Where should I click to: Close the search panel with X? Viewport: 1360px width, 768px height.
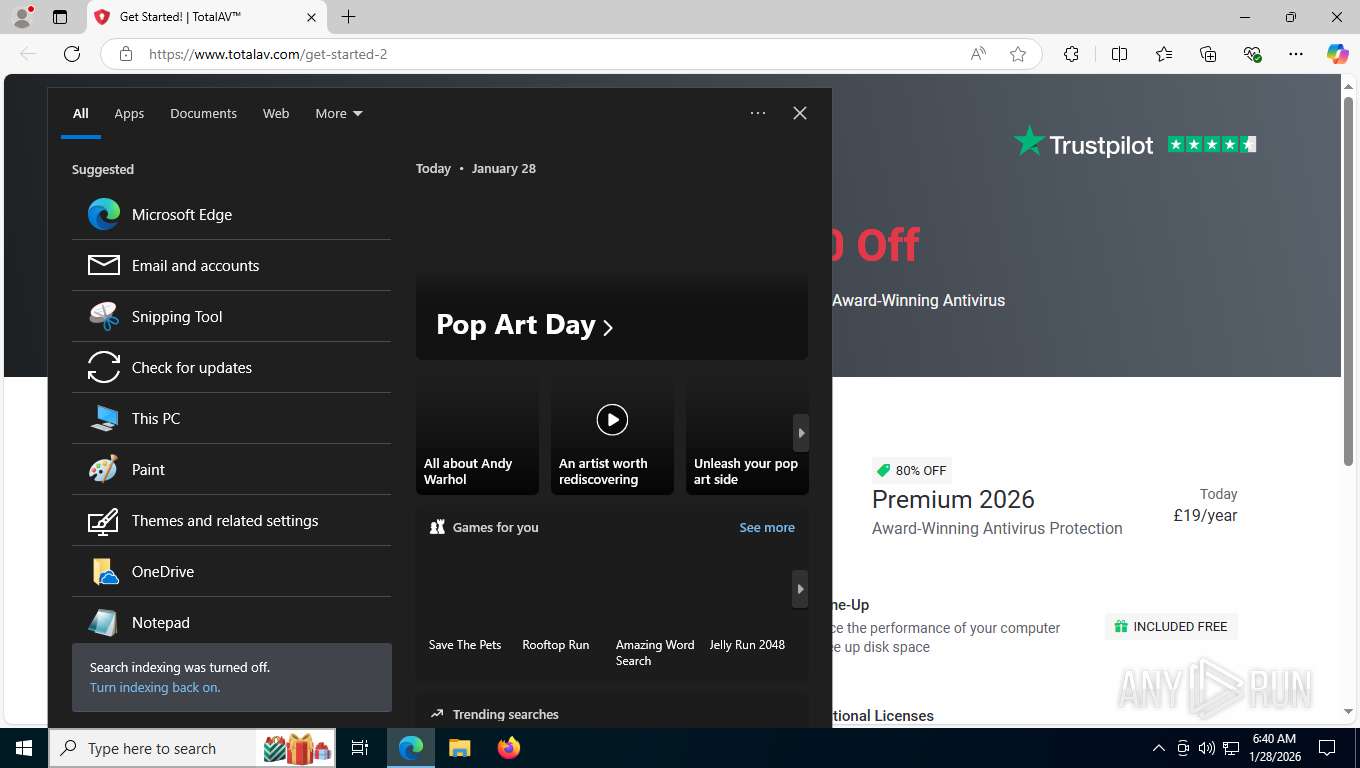[x=799, y=113]
